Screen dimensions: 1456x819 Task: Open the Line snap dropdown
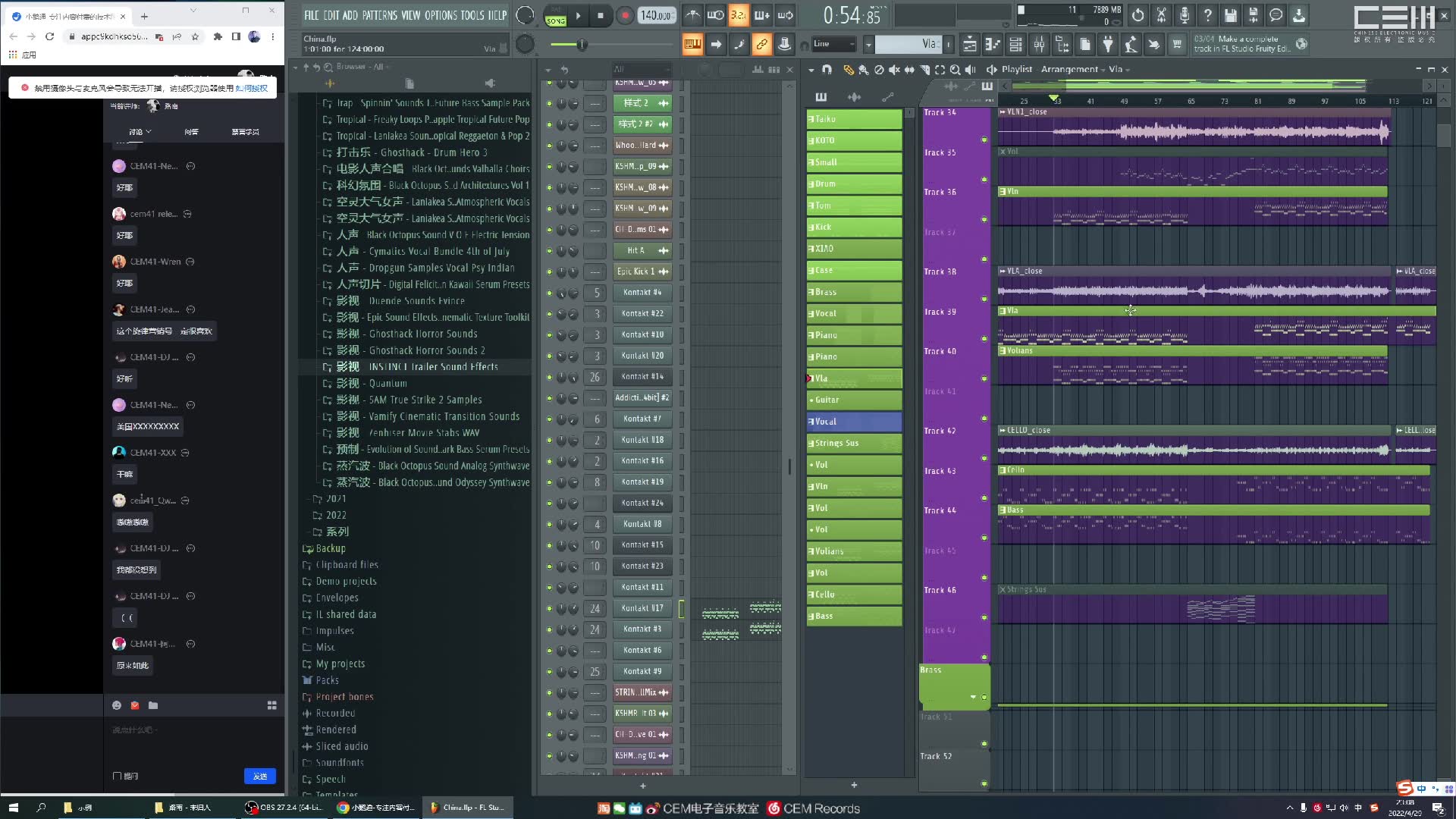click(x=834, y=45)
